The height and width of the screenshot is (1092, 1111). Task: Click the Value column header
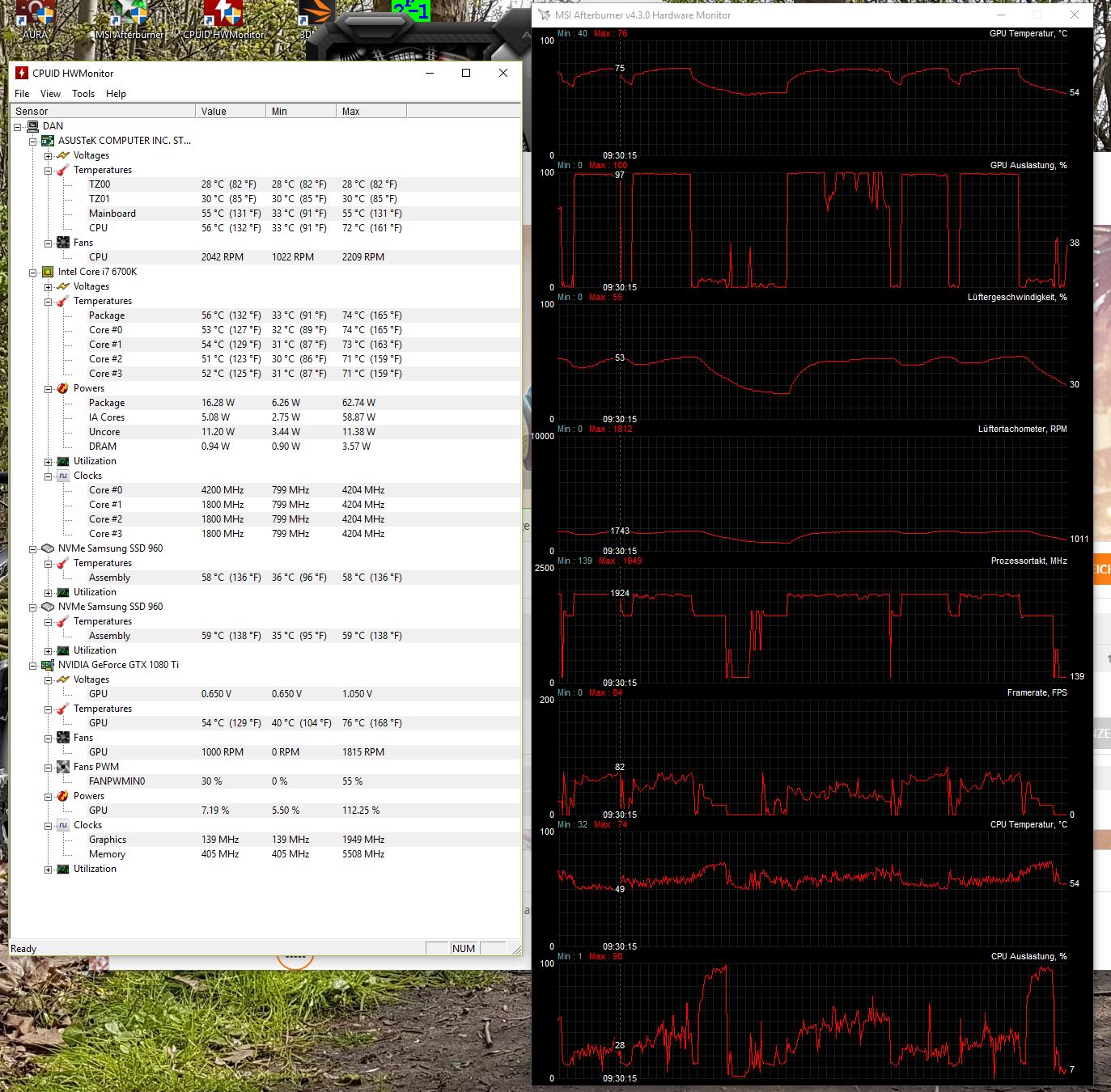click(x=231, y=112)
